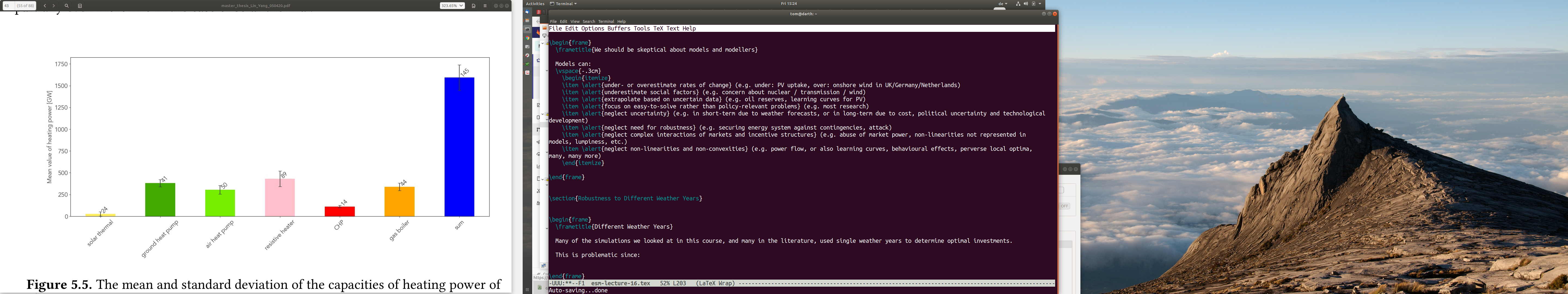Click the red CHP bar in chart
The height and width of the screenshot is (294, 1568).
pyautogui.click(x=340, y=212)
